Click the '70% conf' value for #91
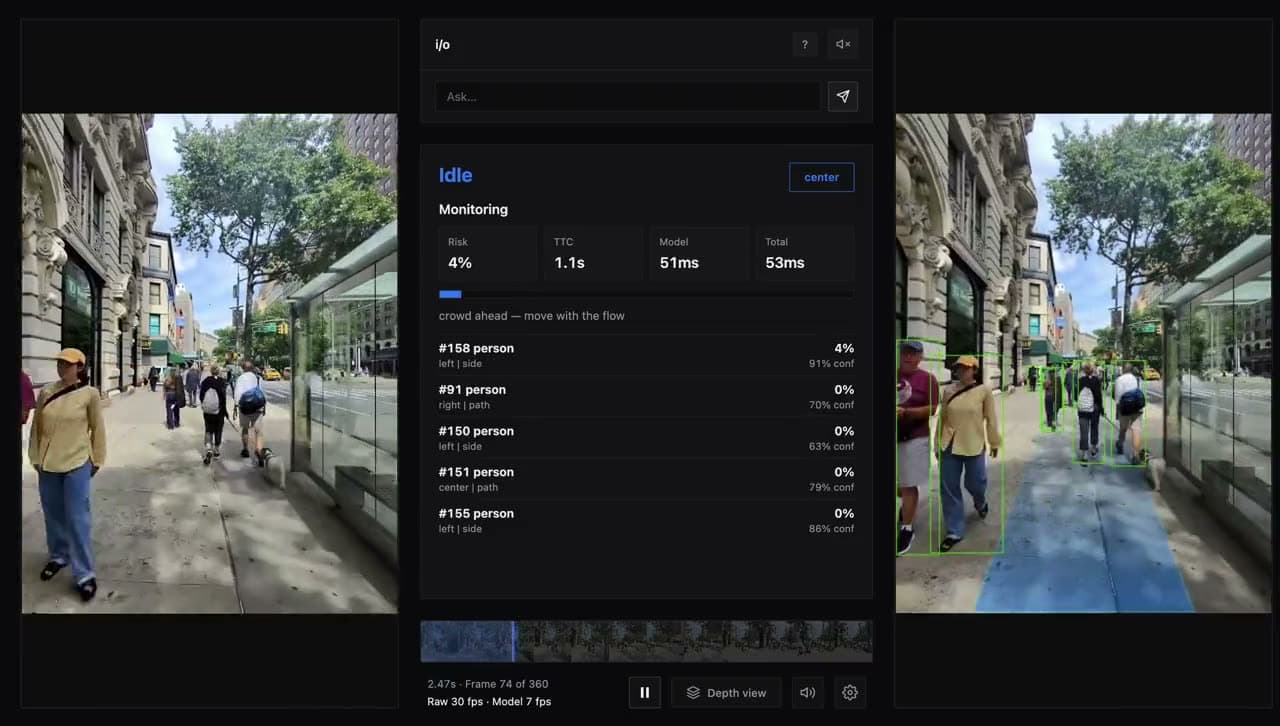 [x=831, y=405]
